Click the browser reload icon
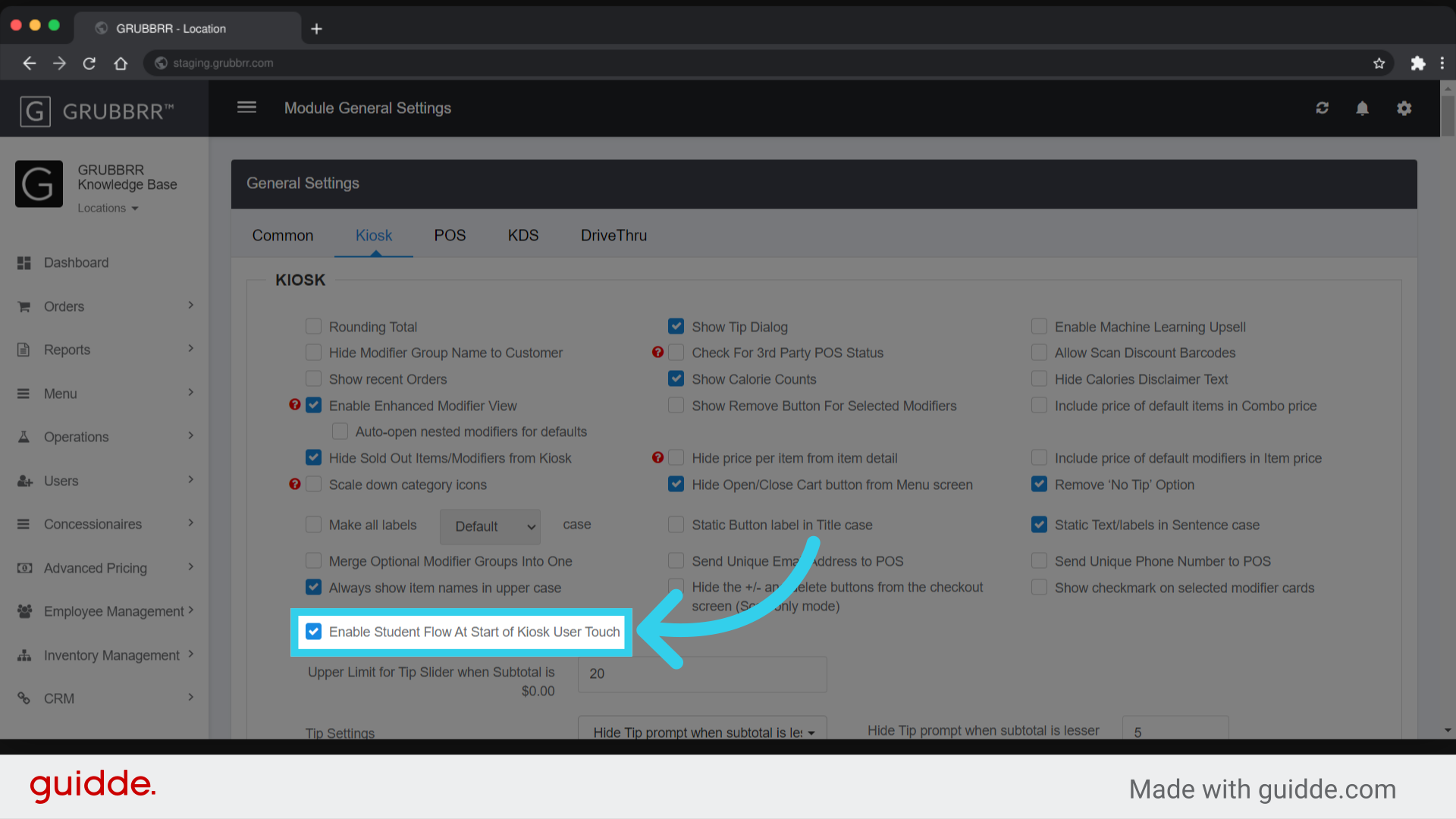The height and width of the screenshot is (819, 1456). (x=89, y=63)
